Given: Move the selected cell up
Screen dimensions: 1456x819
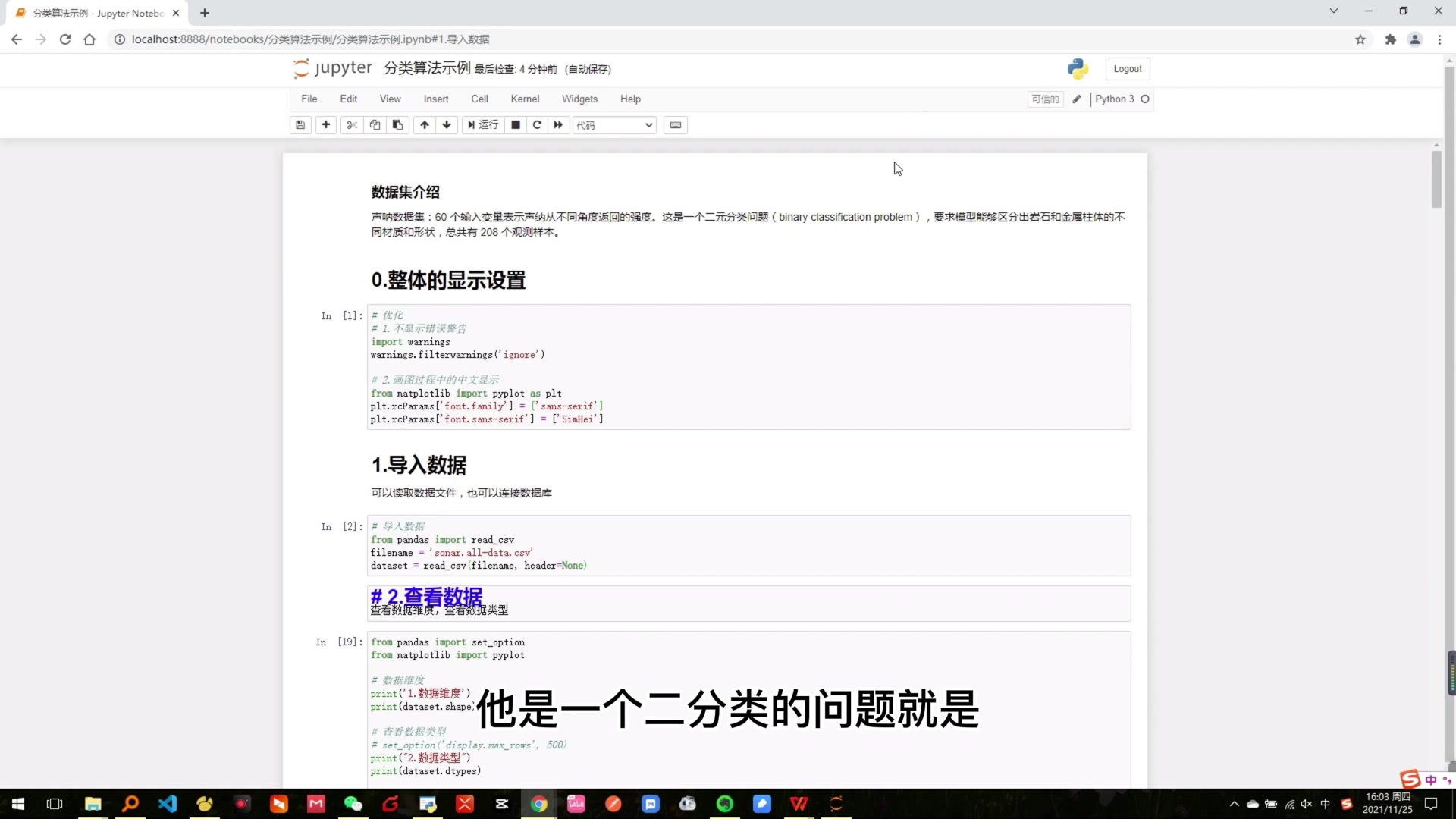Looking at the screenshot, I should pos(425,125).
